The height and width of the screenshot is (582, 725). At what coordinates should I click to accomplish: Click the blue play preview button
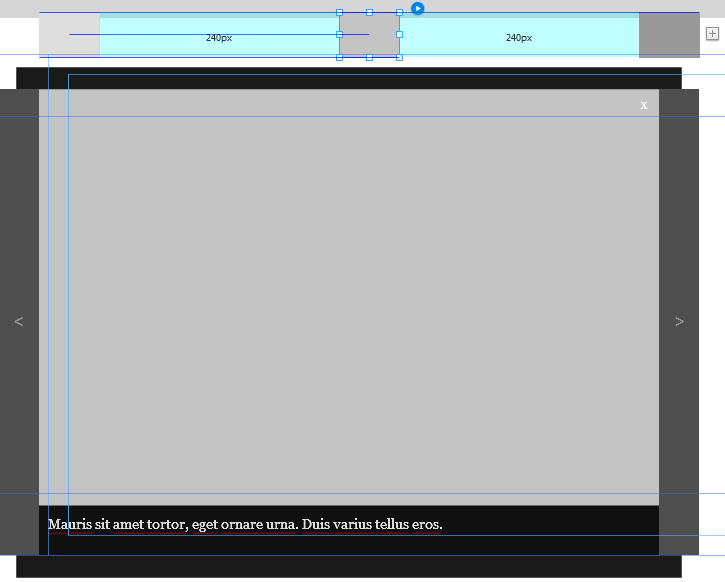coord(418,8)
